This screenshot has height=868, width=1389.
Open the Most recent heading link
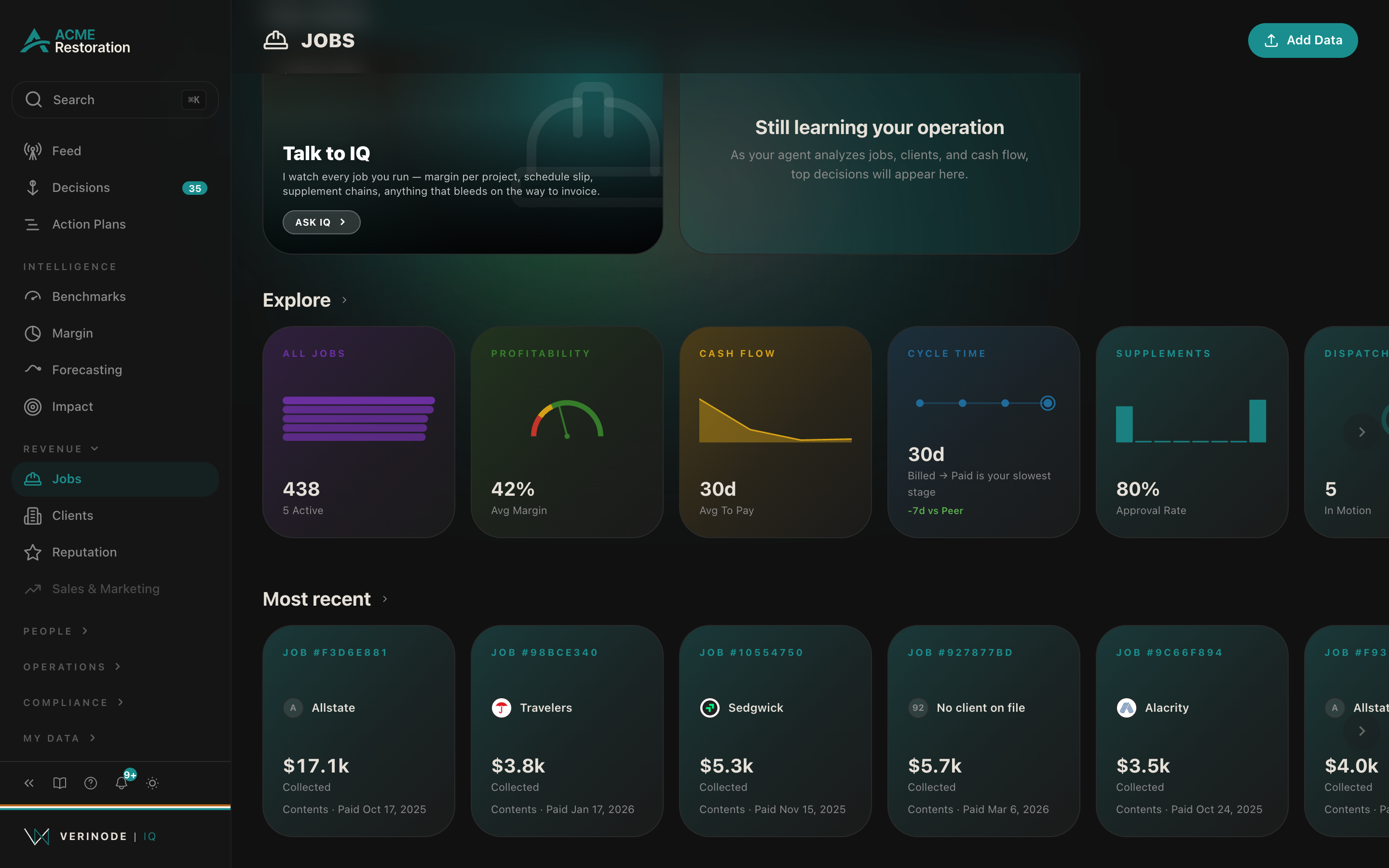point(317,599)
